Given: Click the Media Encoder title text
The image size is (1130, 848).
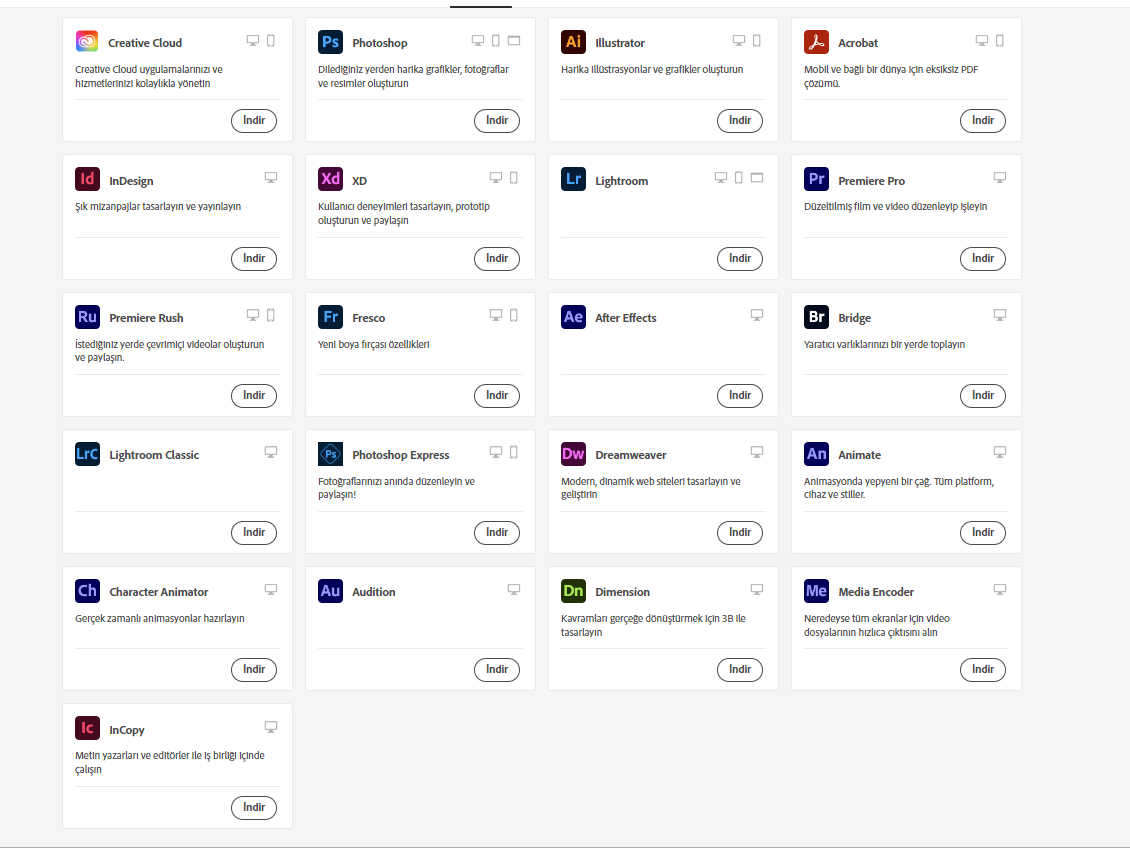Looking at the screenshot, I should (876, 592).
